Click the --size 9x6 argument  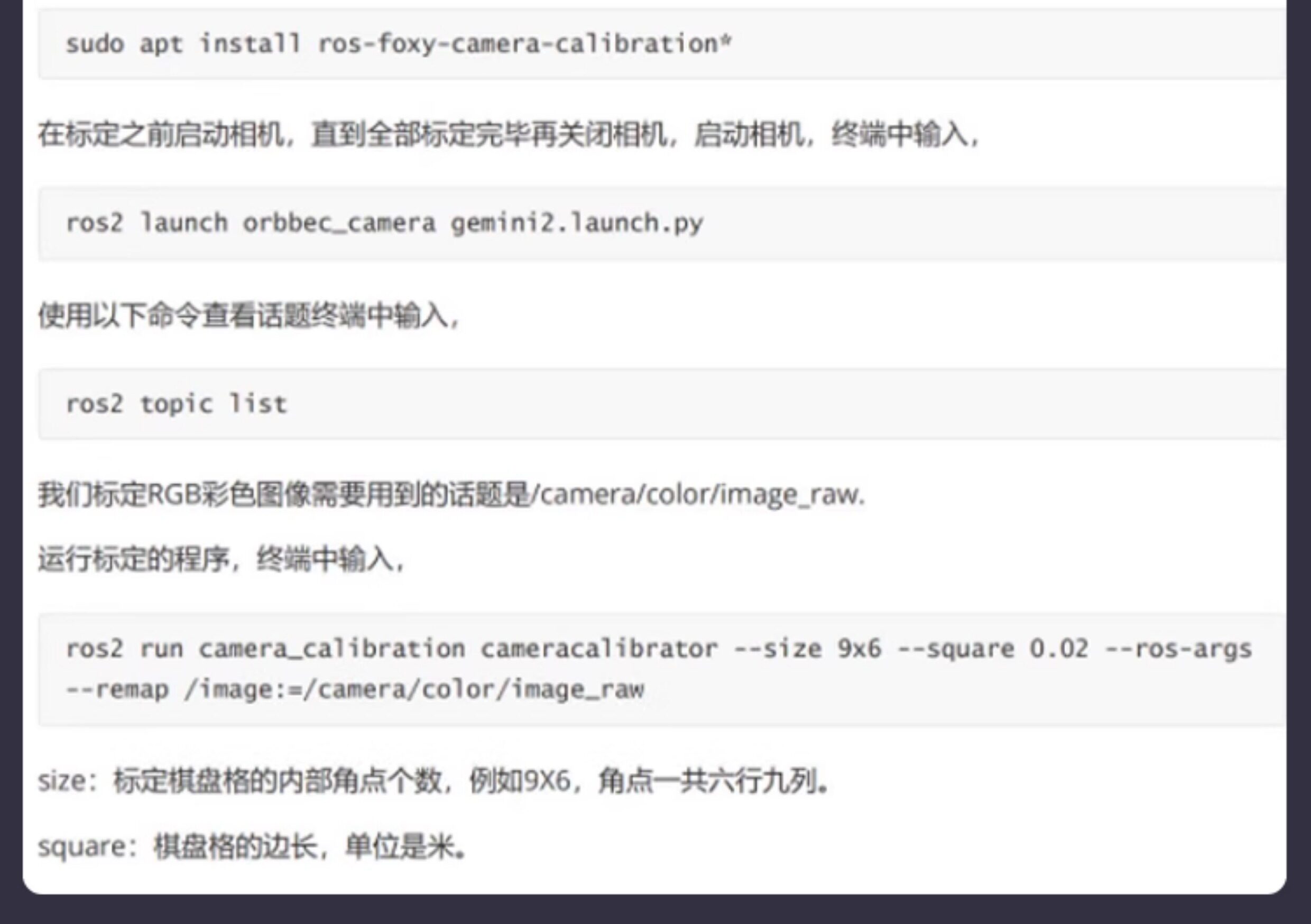pos(807,649)
